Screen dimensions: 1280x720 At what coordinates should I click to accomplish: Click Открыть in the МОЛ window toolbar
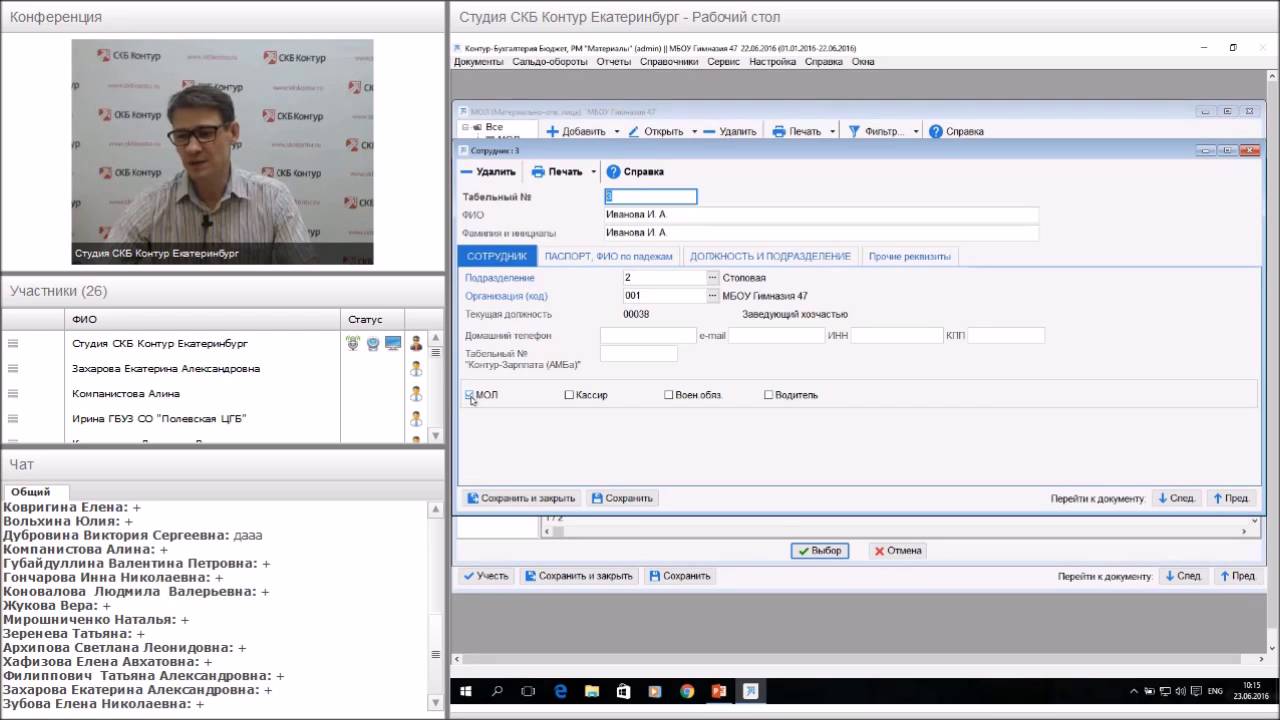pyautogui.click(x=656, y=131)
